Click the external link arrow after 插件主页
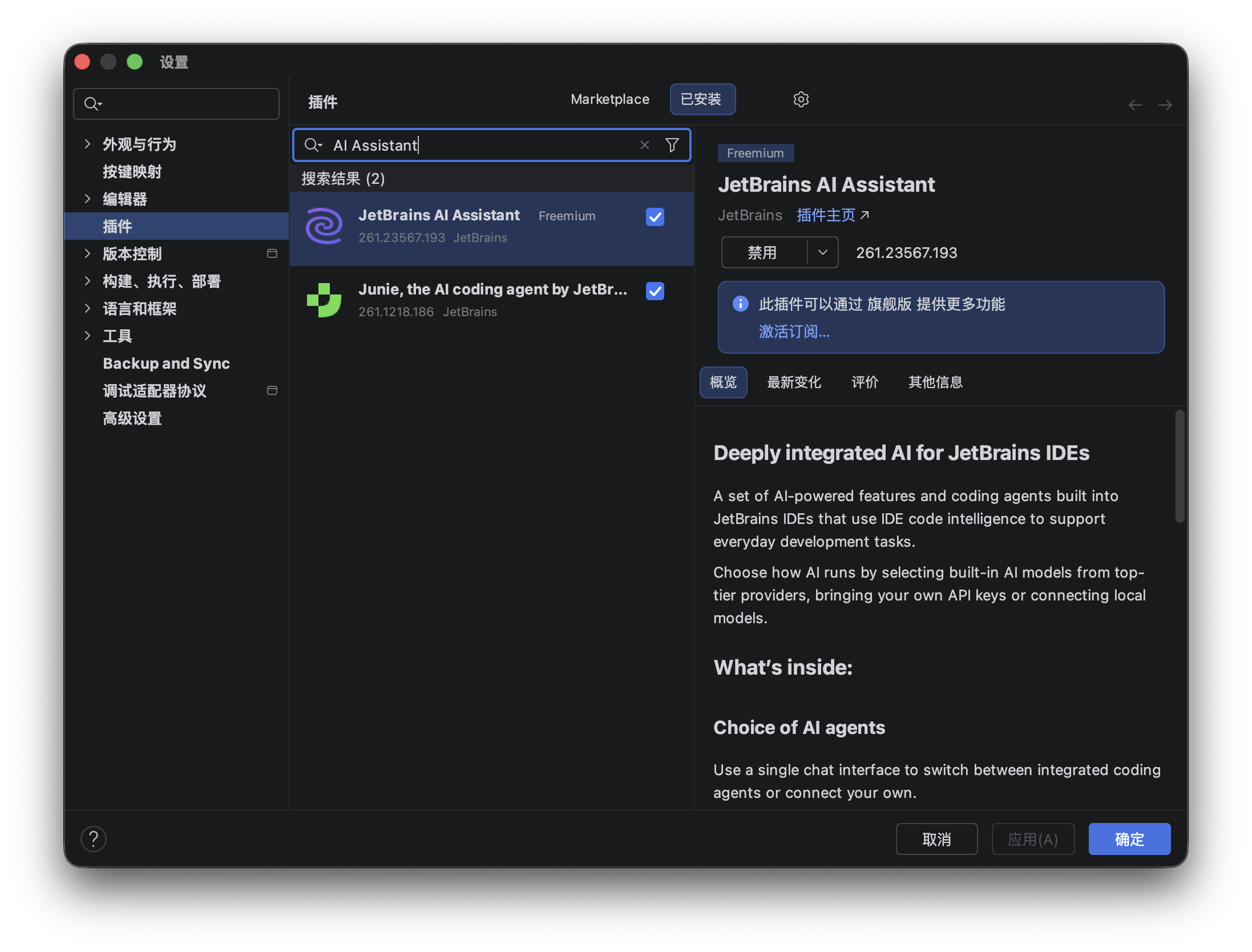This screenshot has width=1252, height=952. pyautogui.click(x=865, y=215)
